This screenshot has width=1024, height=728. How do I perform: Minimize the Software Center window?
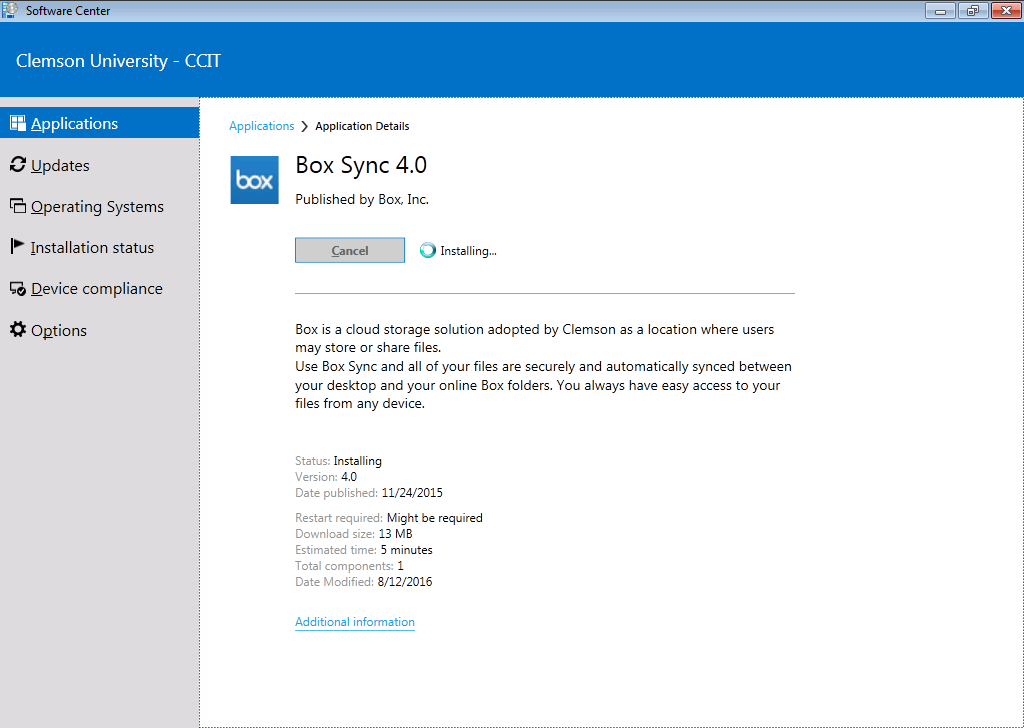click(940, 10)
